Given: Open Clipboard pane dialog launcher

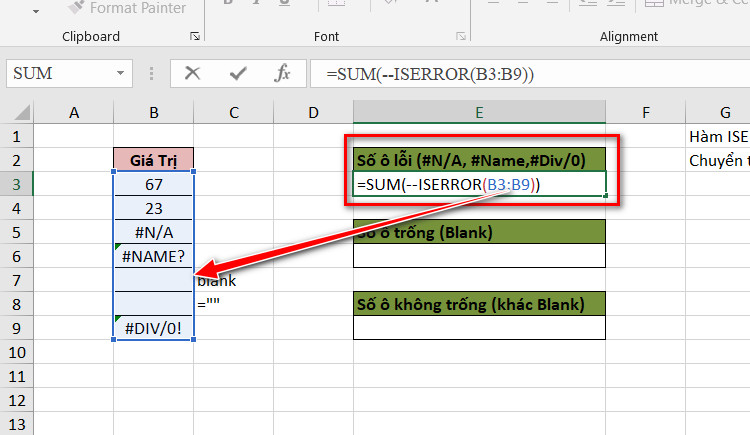Looking at the screenshot, I should pos(195,36).
